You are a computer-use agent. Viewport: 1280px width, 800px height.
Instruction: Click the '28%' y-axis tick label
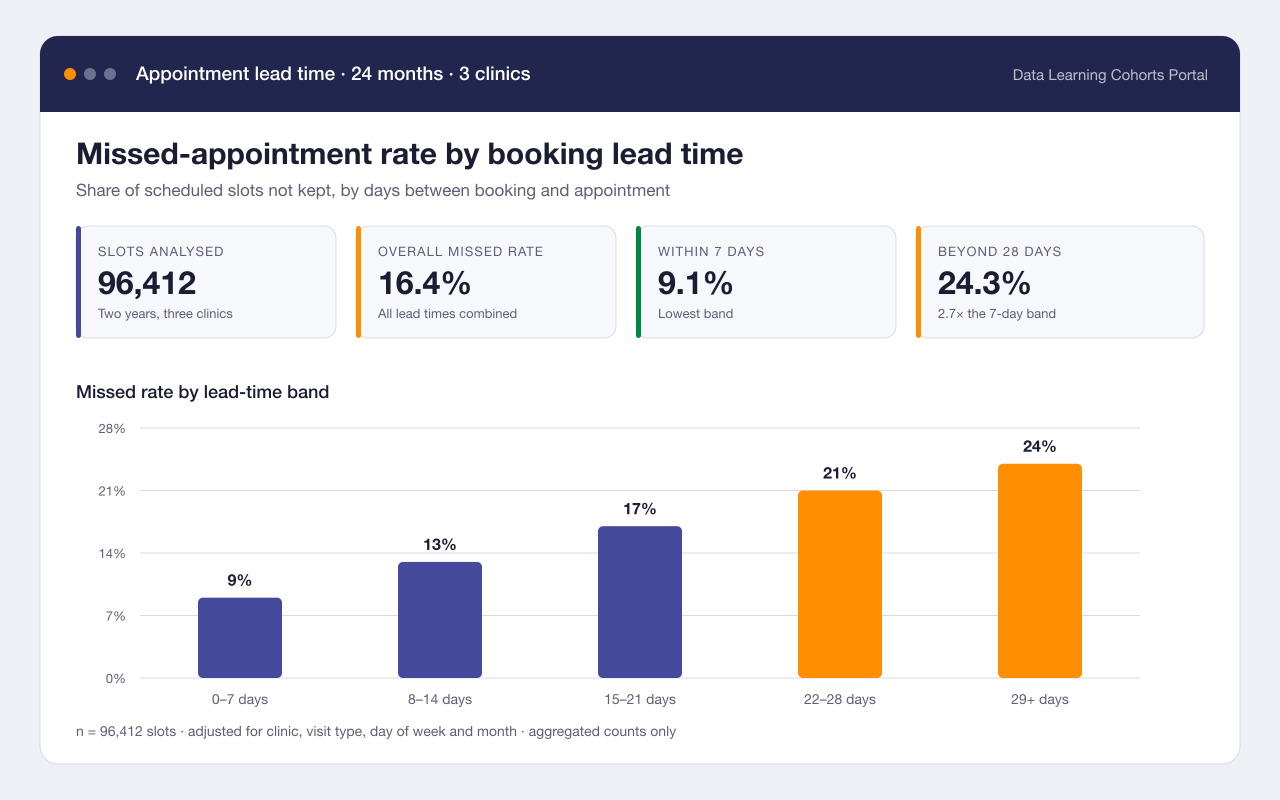(x=111, y=429)
